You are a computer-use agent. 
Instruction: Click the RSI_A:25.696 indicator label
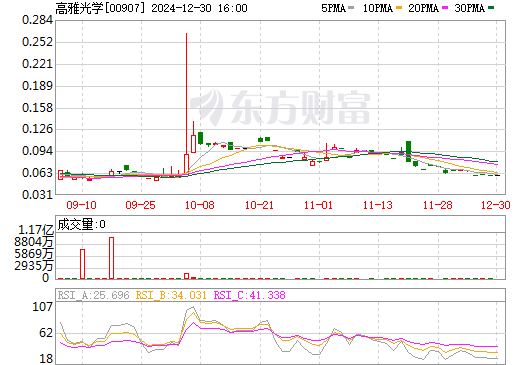[93, 295]
